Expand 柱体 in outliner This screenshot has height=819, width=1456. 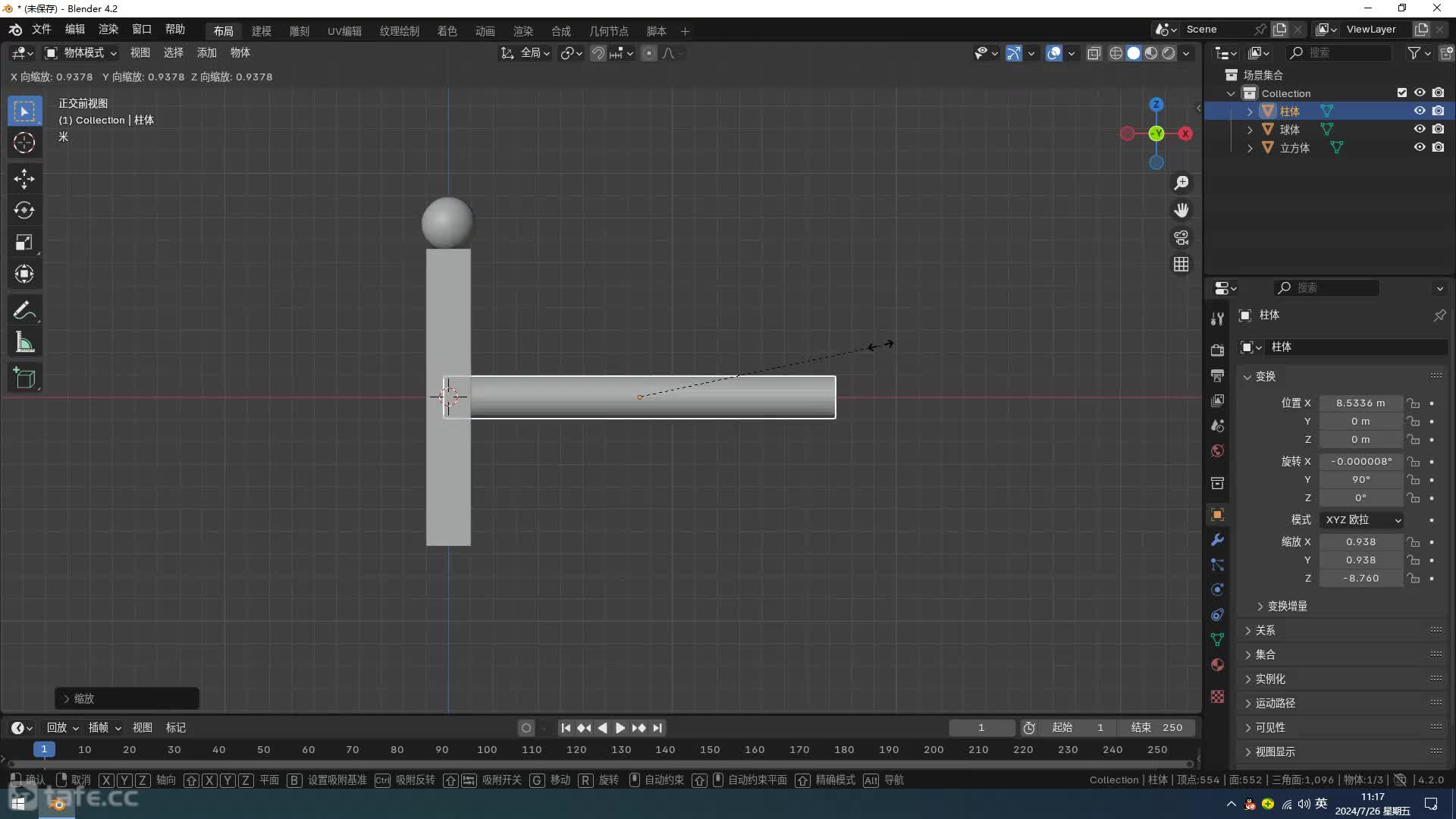click(x=1250, y=111)
